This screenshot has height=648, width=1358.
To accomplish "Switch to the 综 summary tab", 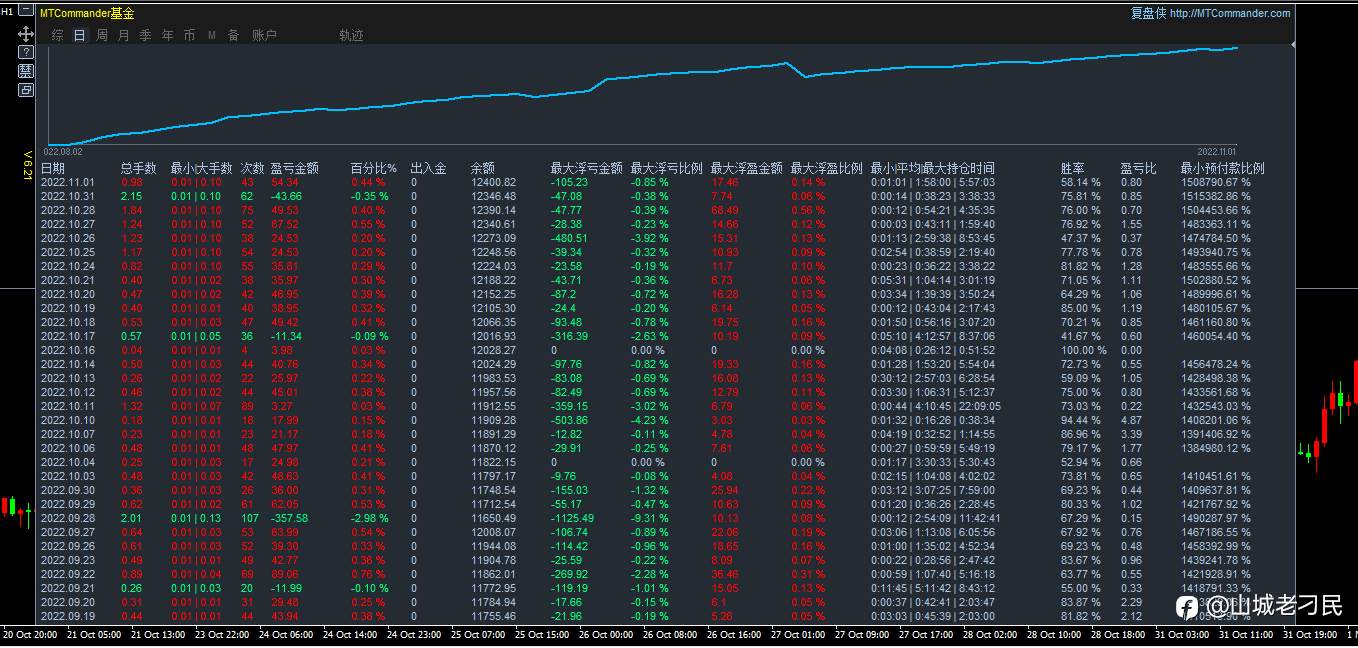I will [x=57, y=35].
